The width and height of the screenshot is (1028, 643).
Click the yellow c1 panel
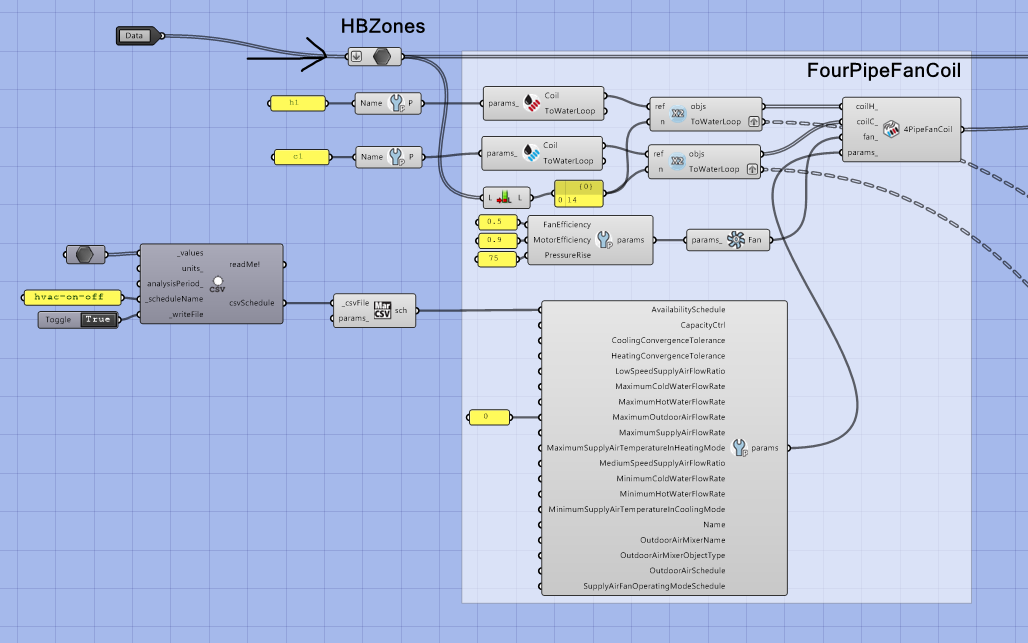[x=302, y=157]
